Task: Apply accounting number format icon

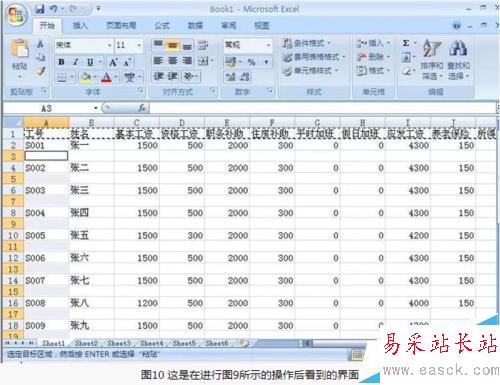Action: pos(230,62)
